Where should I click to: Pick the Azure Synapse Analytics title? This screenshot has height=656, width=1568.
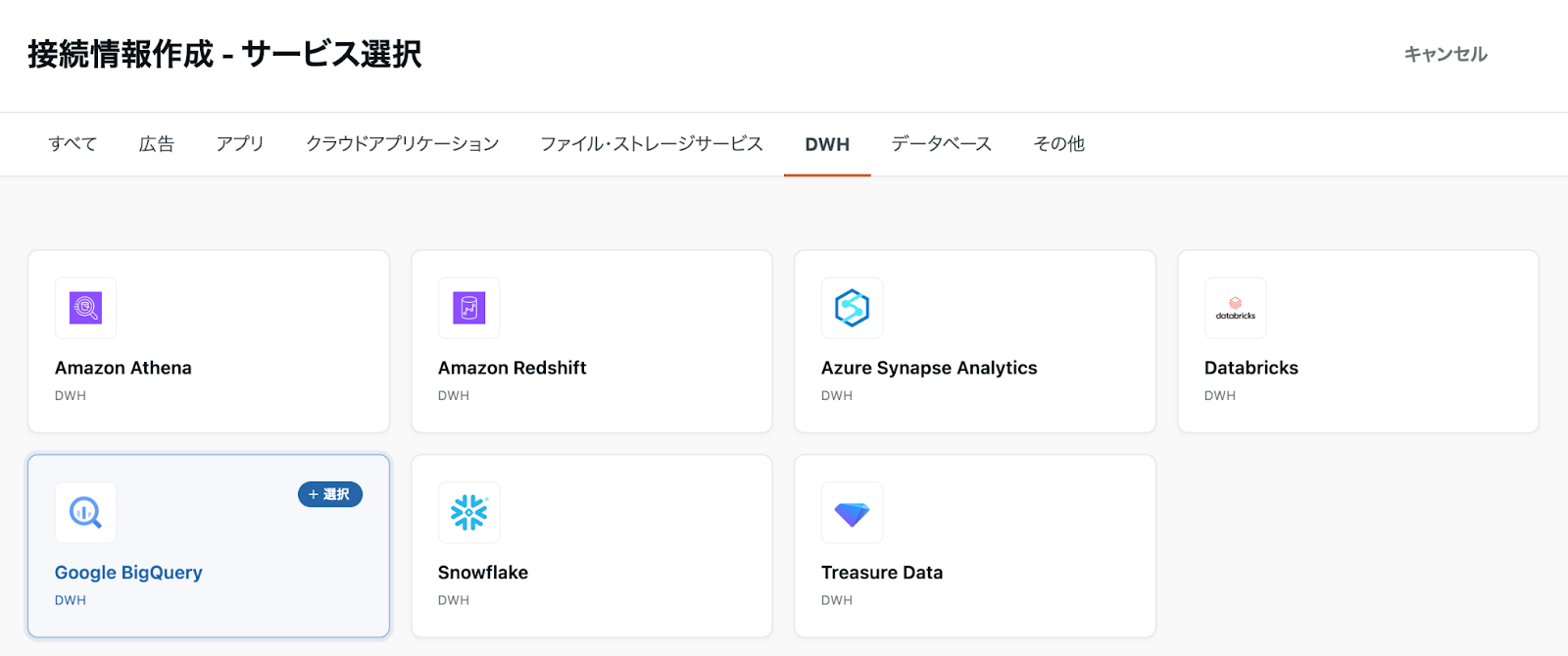tap(929, 368)
